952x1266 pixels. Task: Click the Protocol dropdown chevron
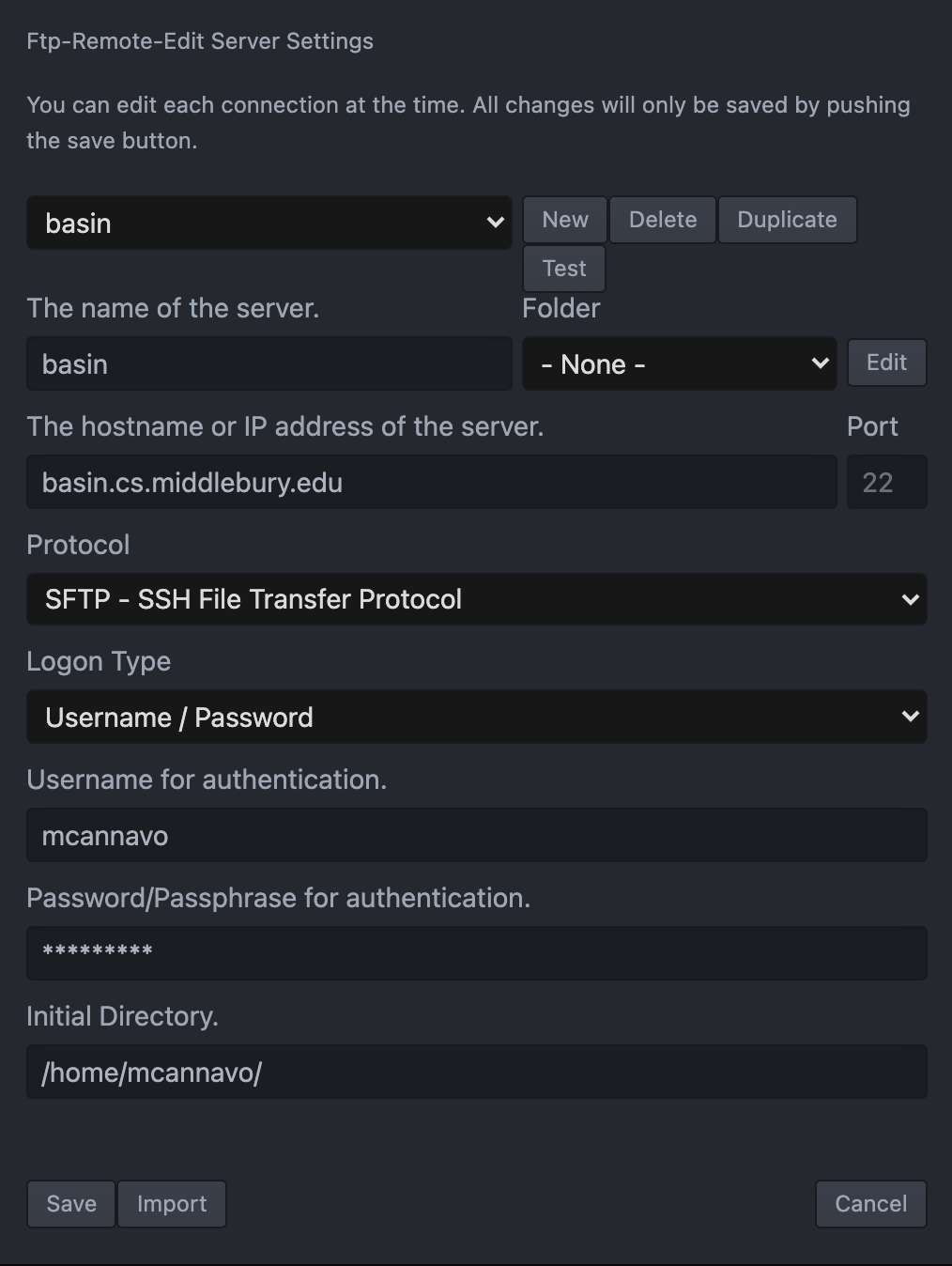pos(909,599)
